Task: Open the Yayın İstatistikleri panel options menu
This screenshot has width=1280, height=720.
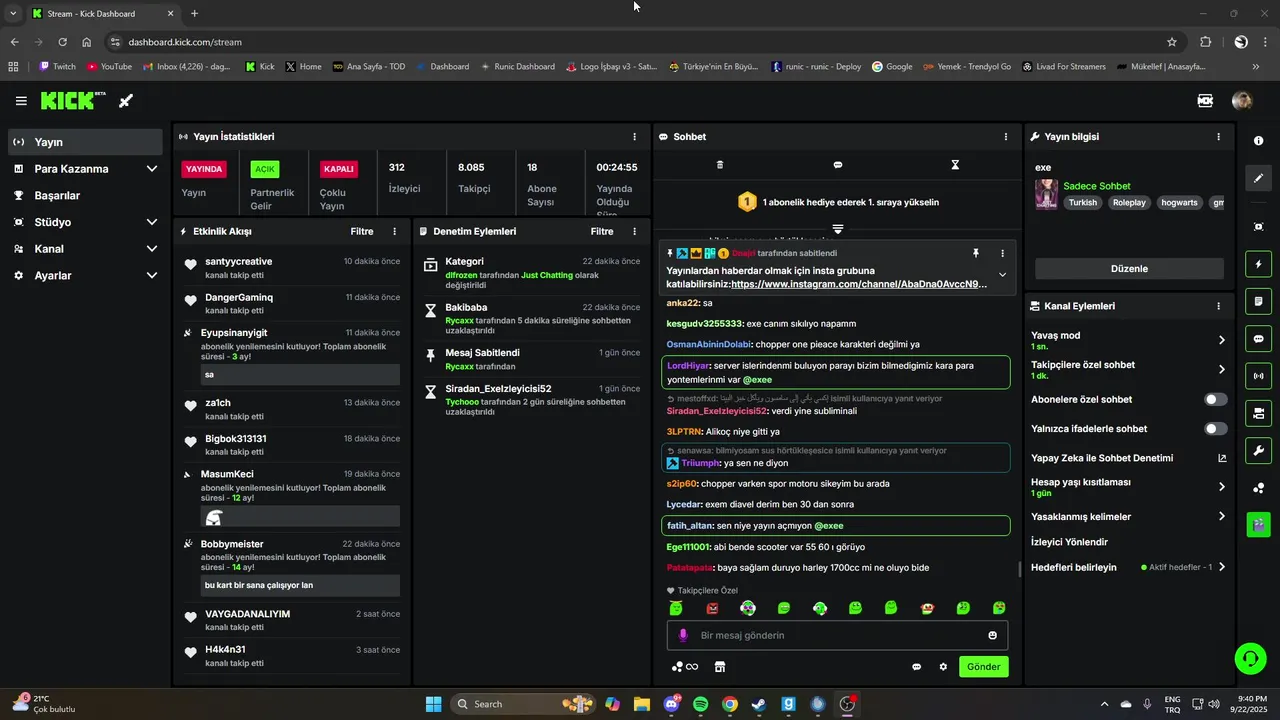Action: point(634,136)
